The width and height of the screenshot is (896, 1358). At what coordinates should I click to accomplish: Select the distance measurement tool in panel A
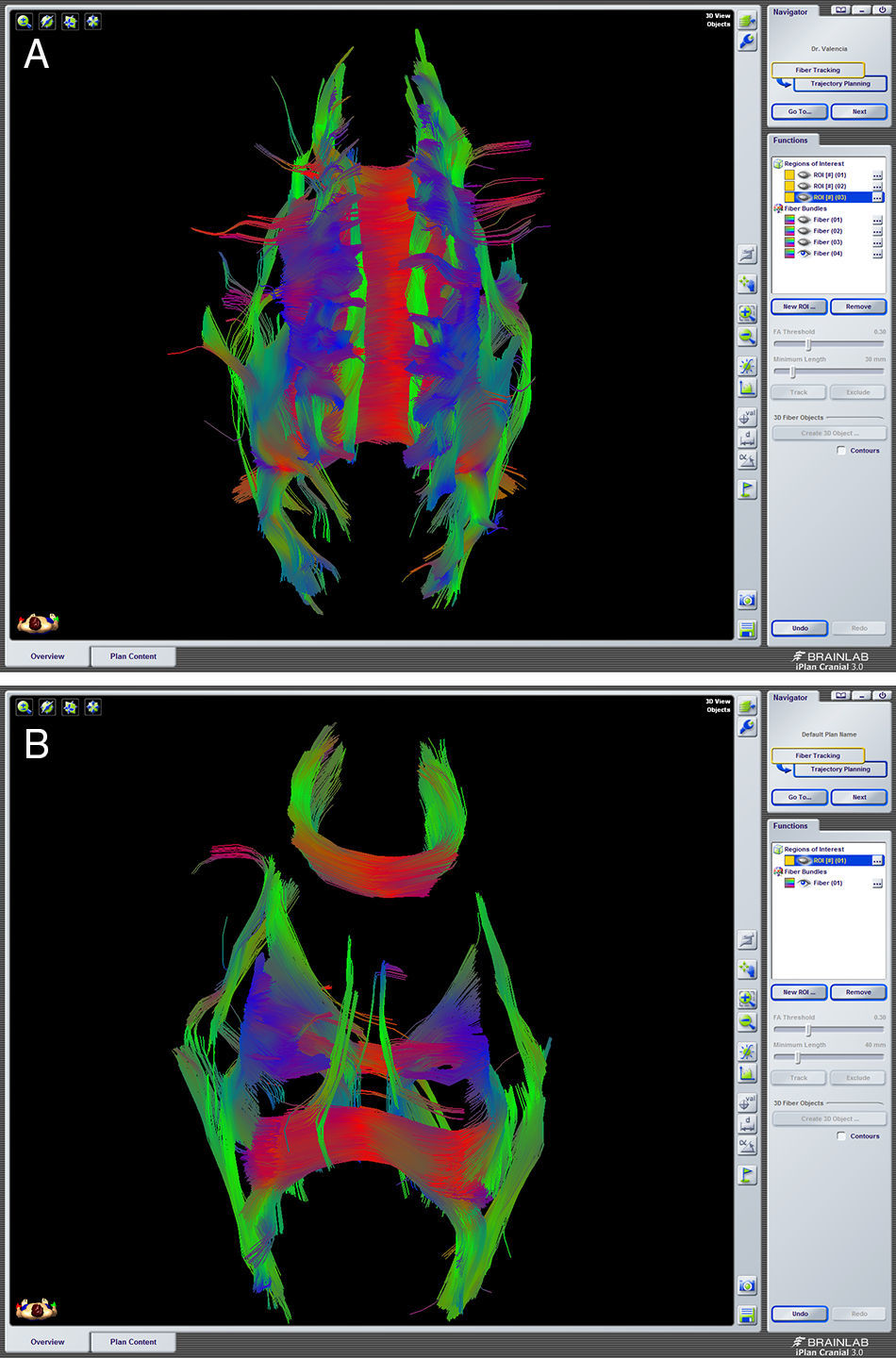click(x=747, y=439)
